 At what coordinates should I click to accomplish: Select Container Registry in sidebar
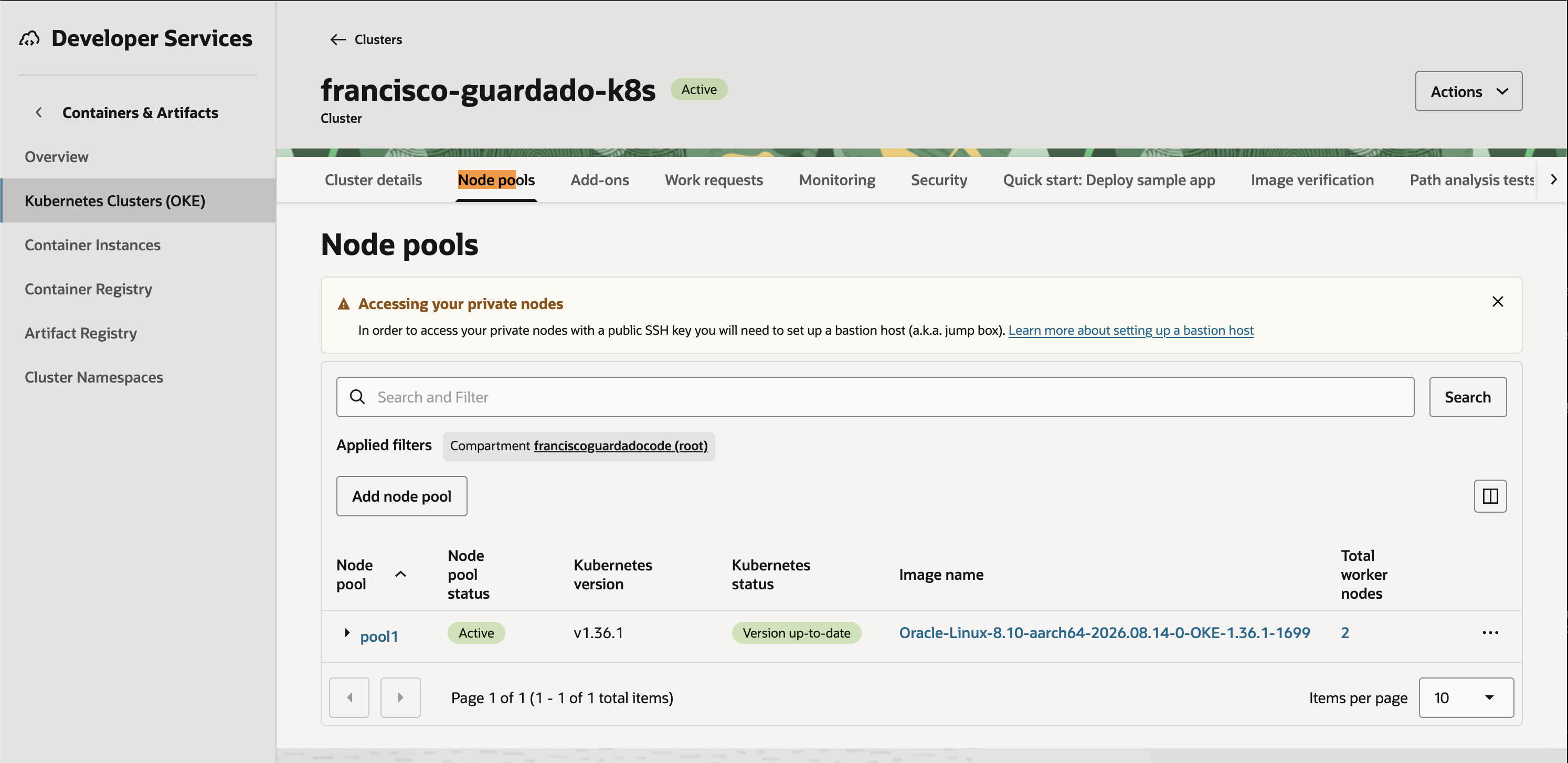click(x=88, y=289)
